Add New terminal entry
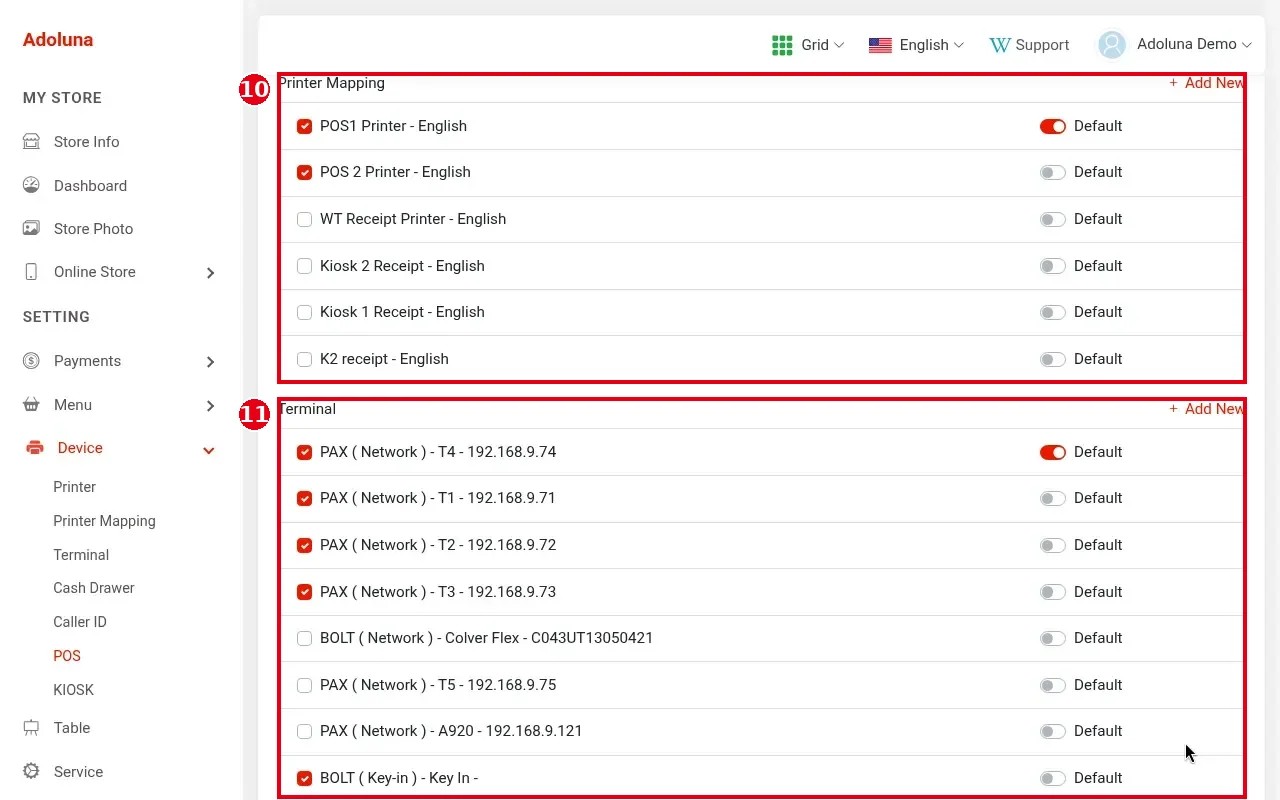The width and height of the screenshot is (1280, 800). tap(1206, 409)
